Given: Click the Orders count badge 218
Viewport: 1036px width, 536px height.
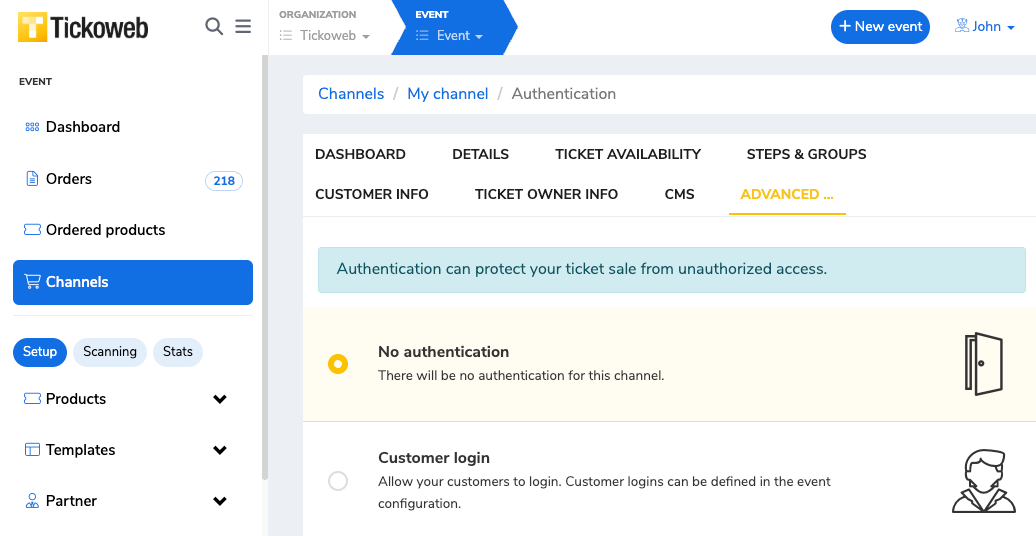Looking at the screenshot, I should click(224, 181).
